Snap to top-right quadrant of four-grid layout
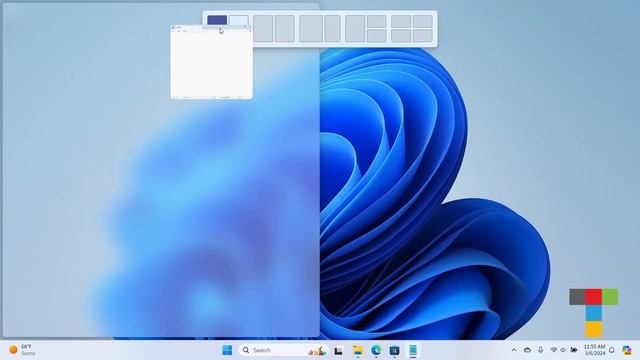The width and height of the screenshot is (640, 360). [422, 21]
